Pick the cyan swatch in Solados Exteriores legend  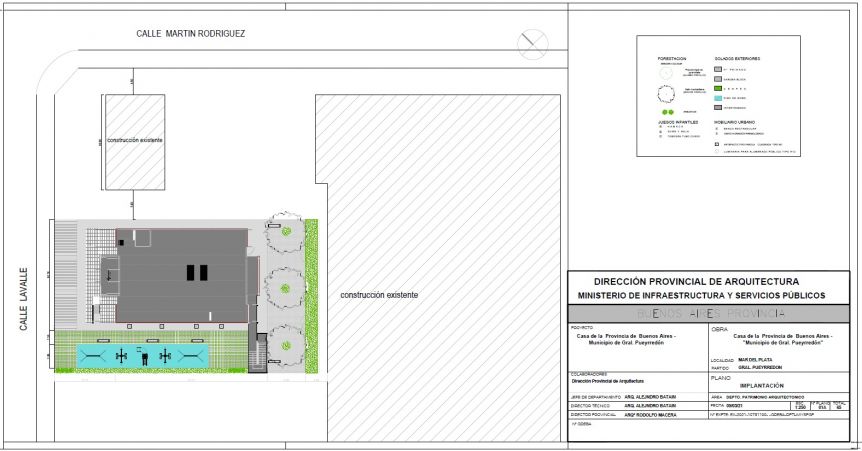[x=718, y=98]
